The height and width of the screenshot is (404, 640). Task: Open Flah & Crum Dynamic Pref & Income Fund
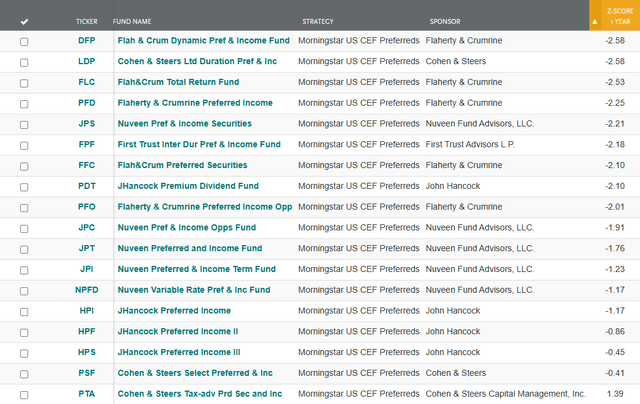(x=204, y=40)
